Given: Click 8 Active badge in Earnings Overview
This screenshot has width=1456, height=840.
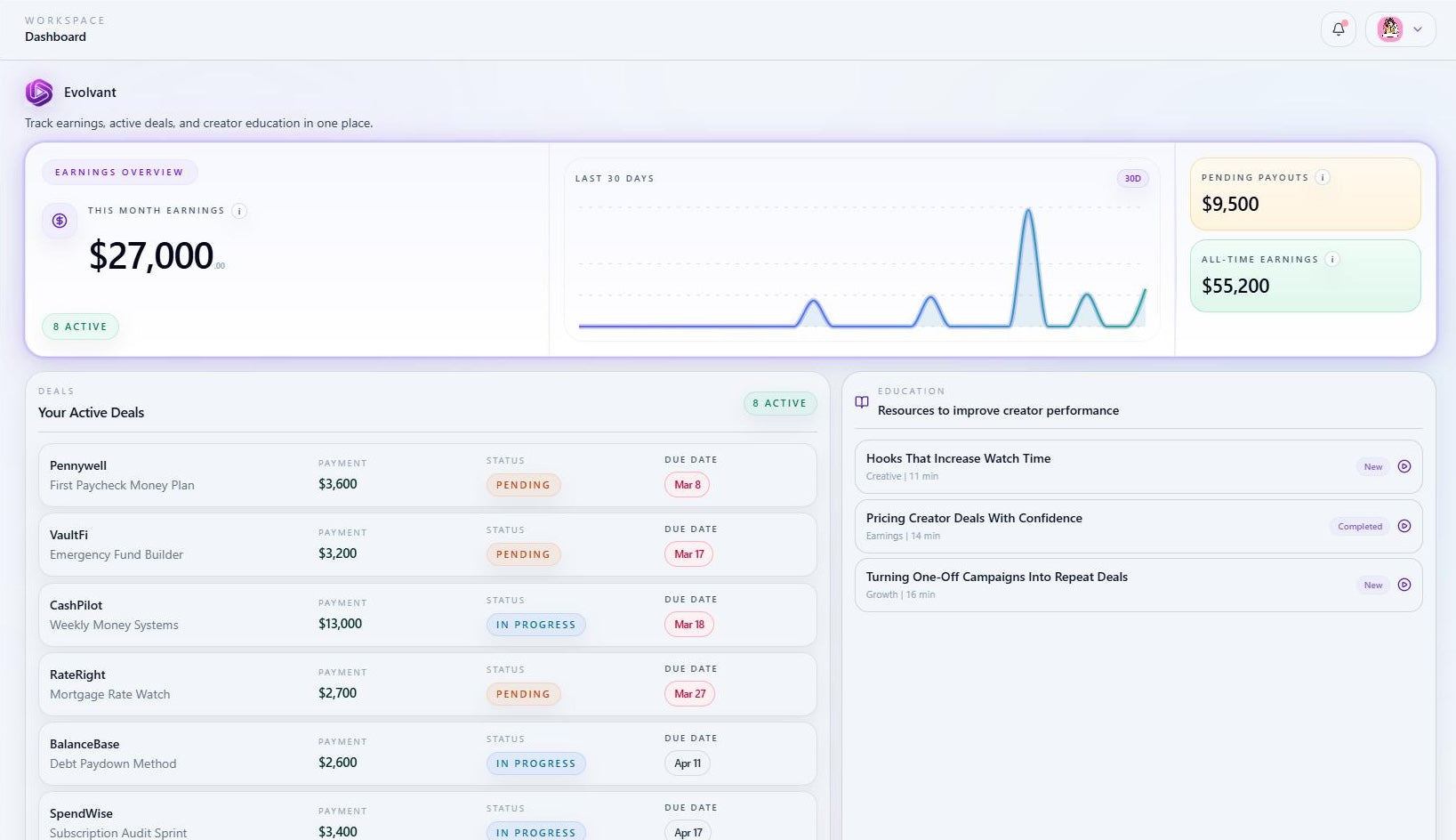Looking at the screenshot, I should click(x=80, y=327).
